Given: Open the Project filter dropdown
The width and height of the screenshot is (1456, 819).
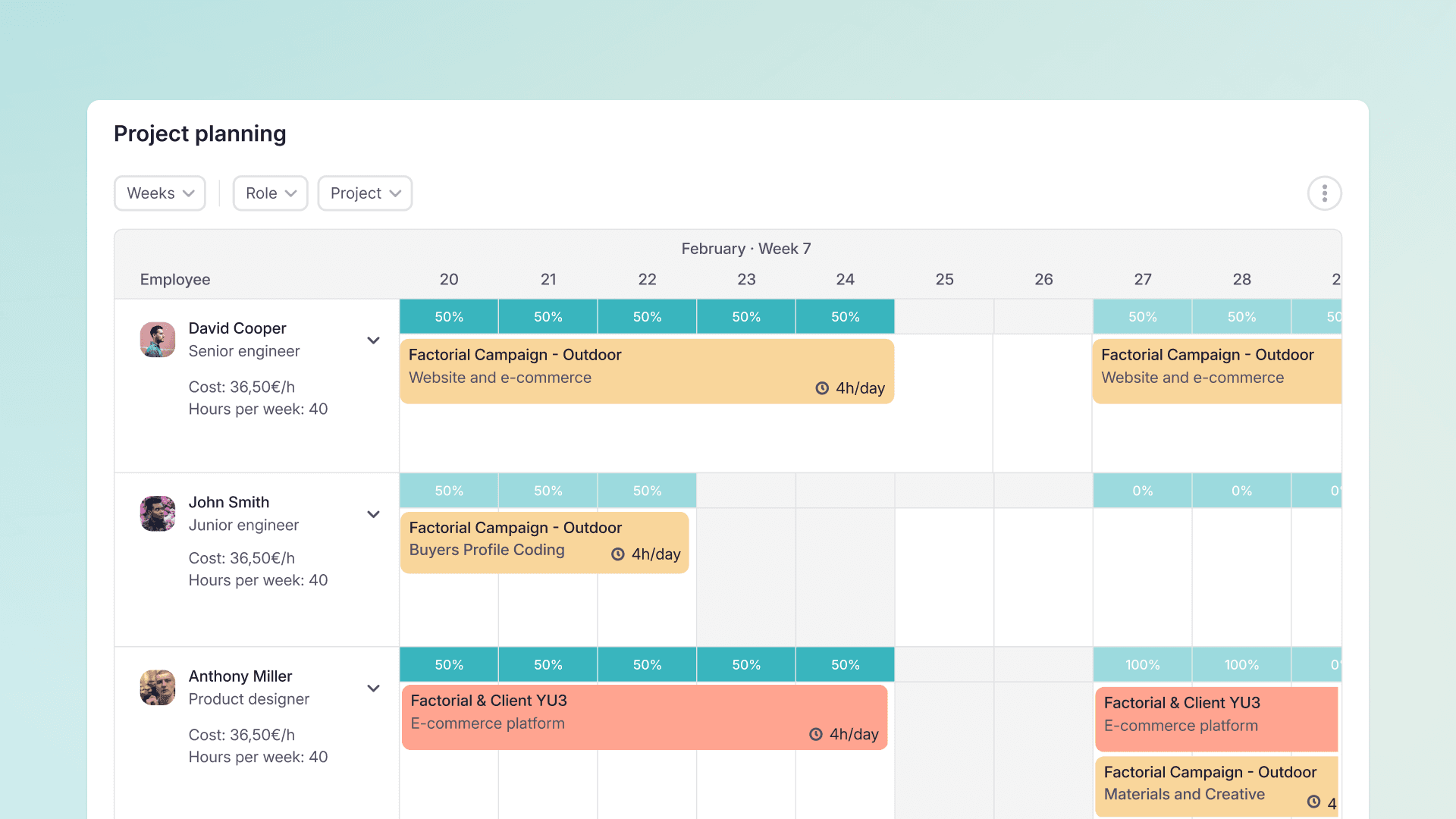Looking at the screenshot, I should [x=365, y=193].
